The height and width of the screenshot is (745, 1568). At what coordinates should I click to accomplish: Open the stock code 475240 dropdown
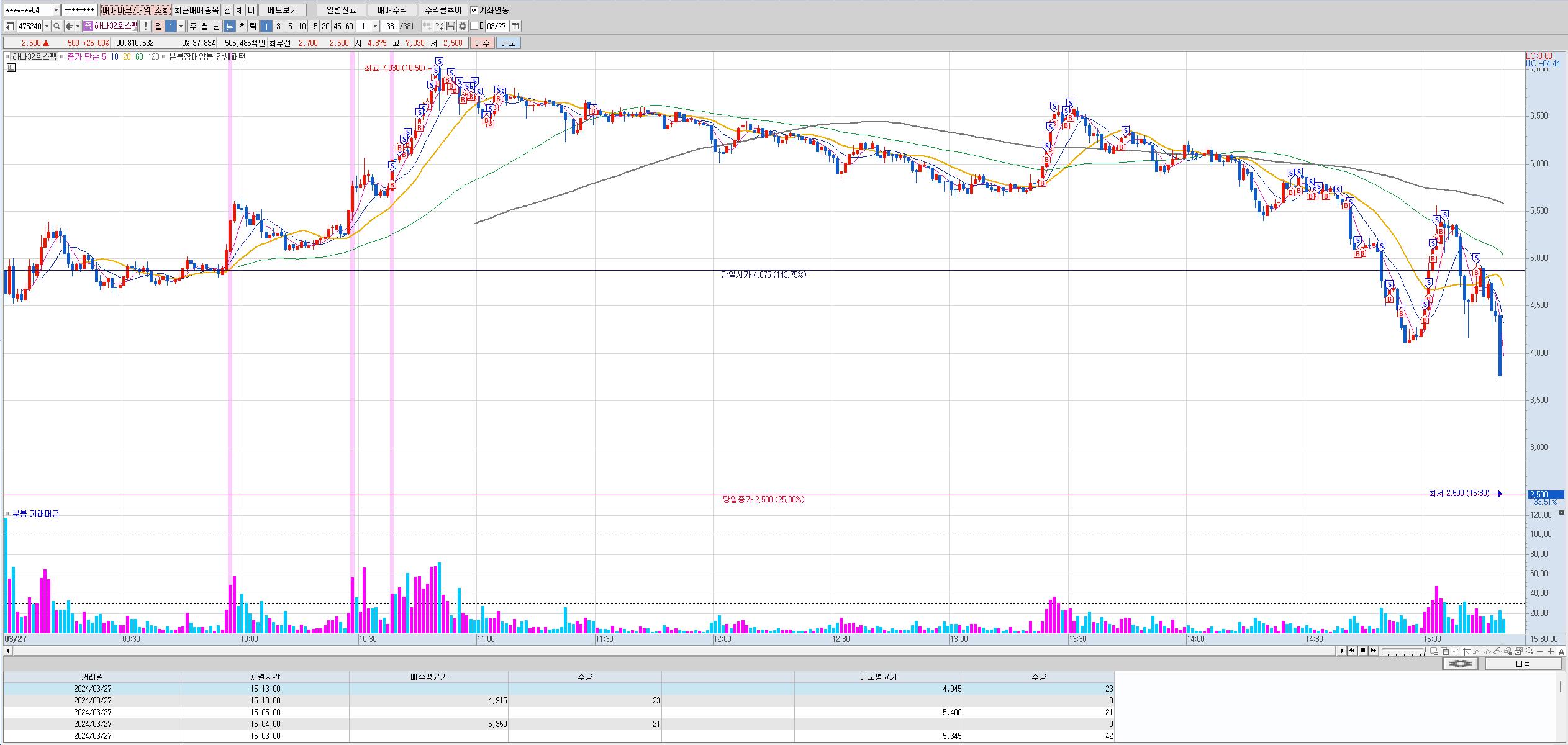(47, 26)
